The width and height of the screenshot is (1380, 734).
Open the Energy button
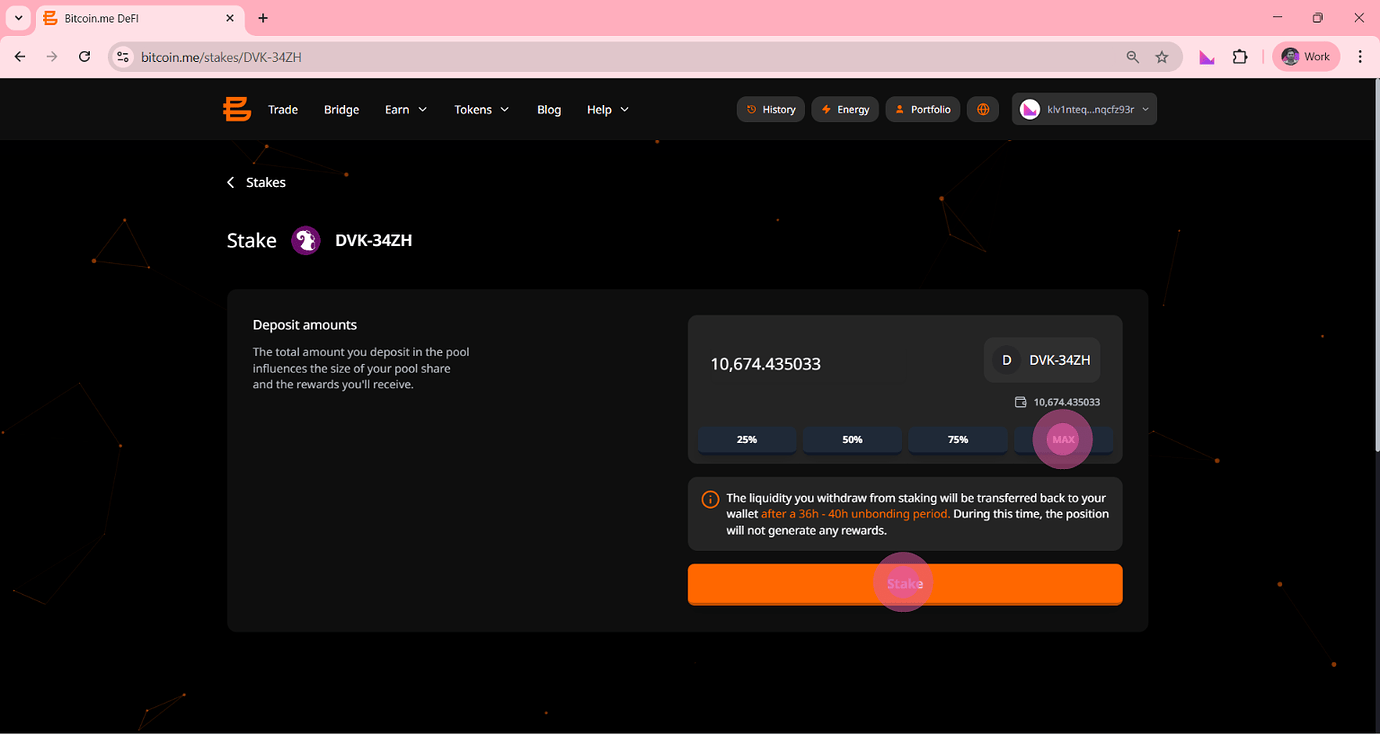pos(845,109)
